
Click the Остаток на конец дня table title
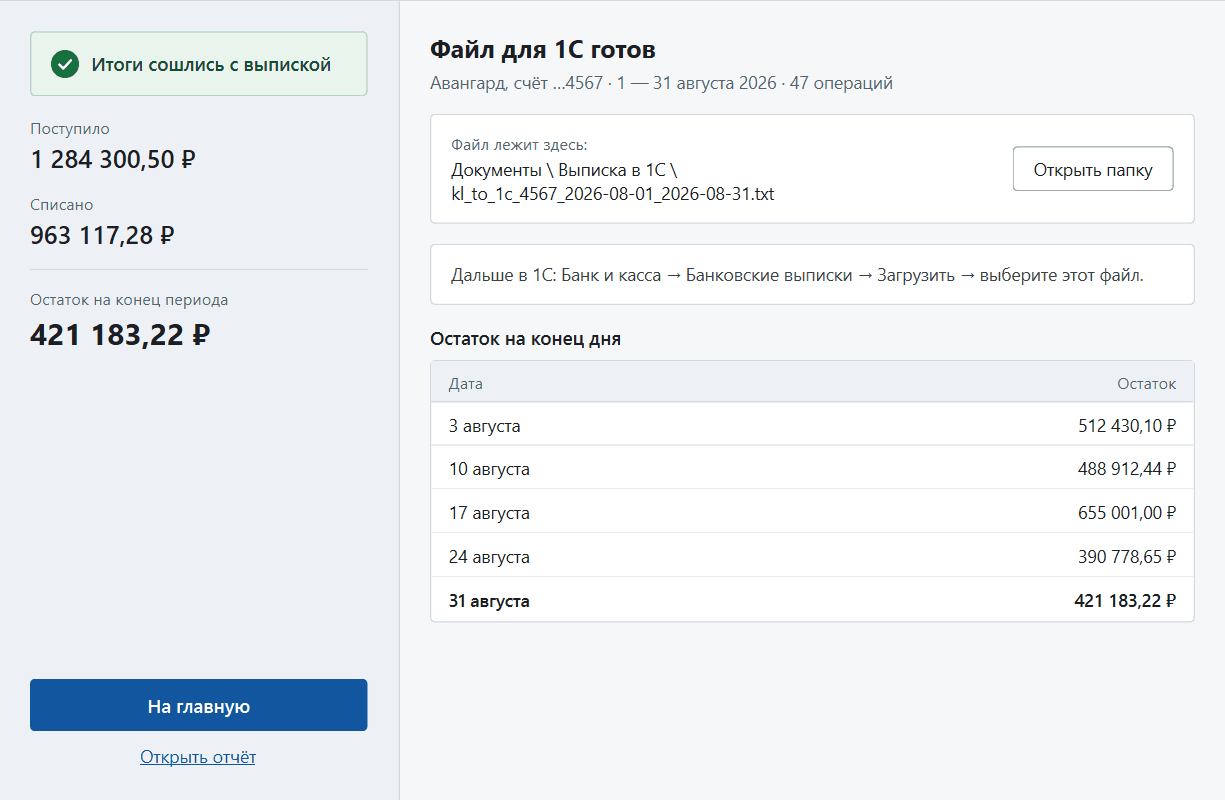[525, 339]
